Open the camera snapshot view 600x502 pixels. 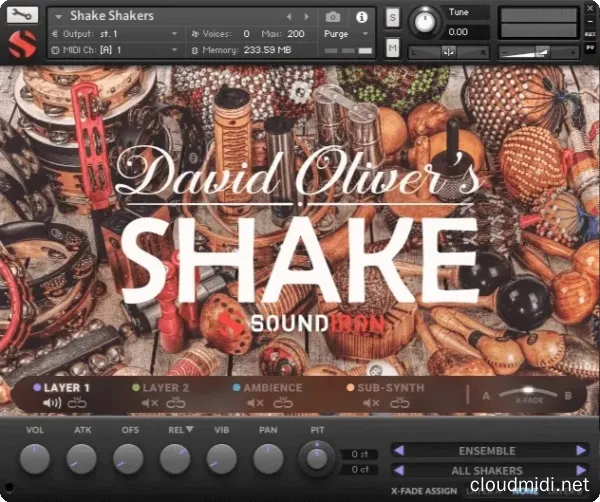333,17
